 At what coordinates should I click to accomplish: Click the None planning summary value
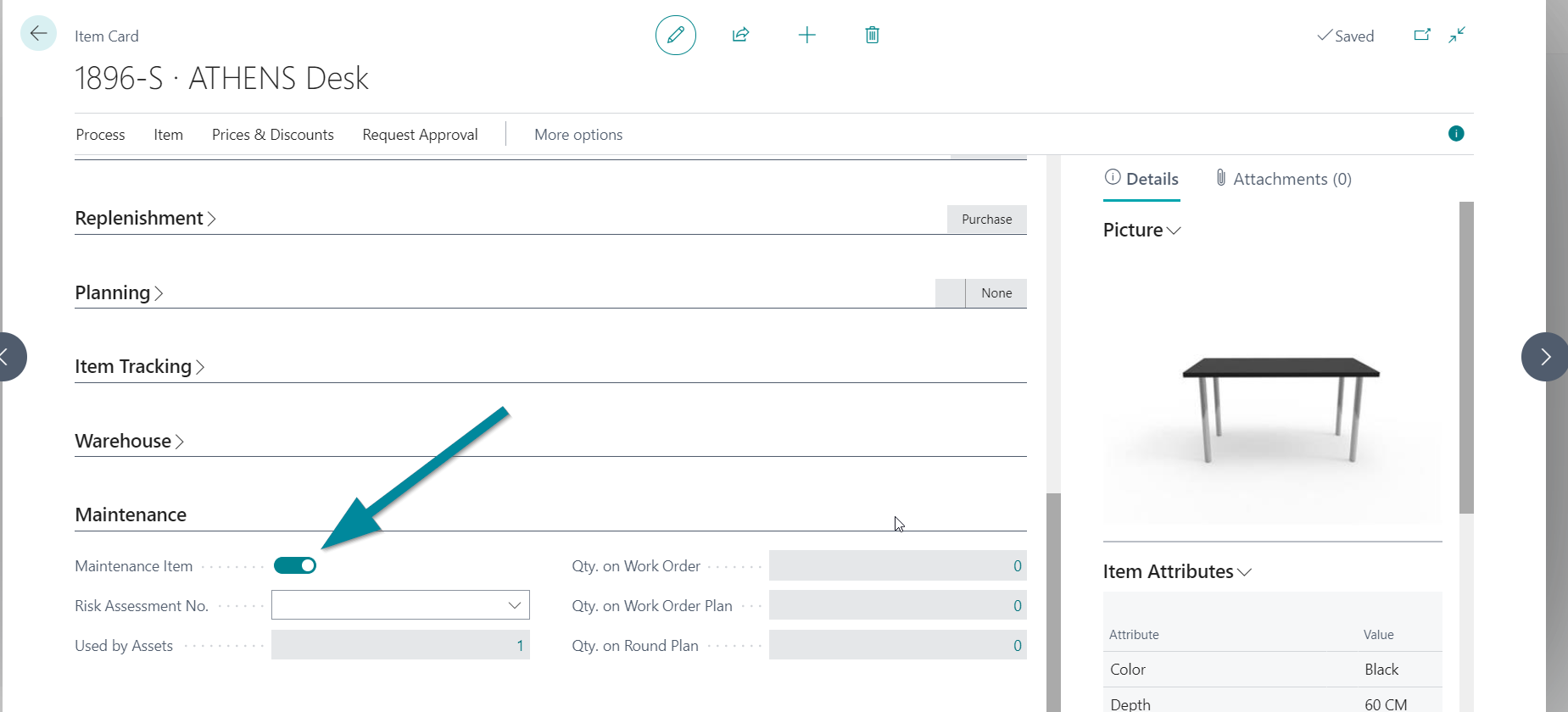(996, 292)
